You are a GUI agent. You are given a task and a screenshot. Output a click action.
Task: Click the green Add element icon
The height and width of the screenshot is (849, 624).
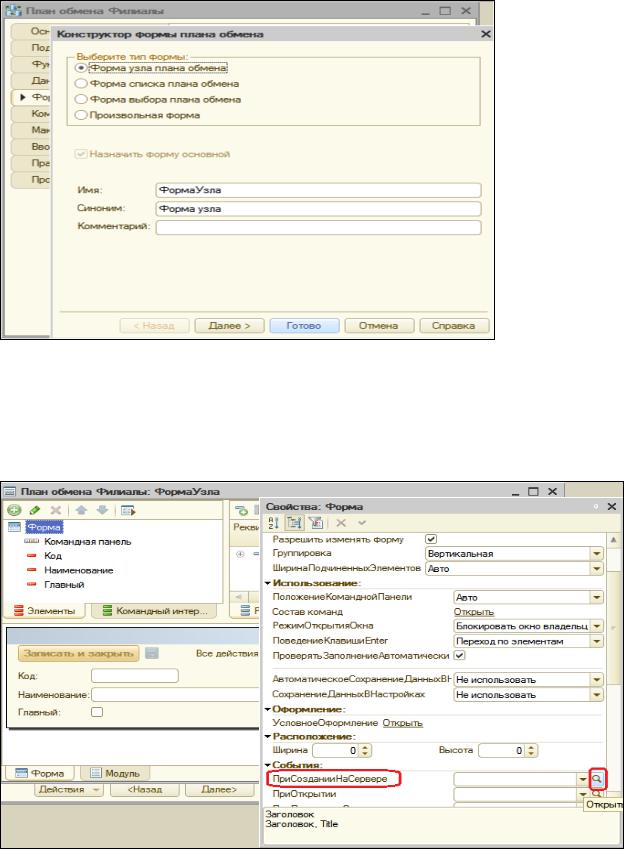[x=15, y=510]
